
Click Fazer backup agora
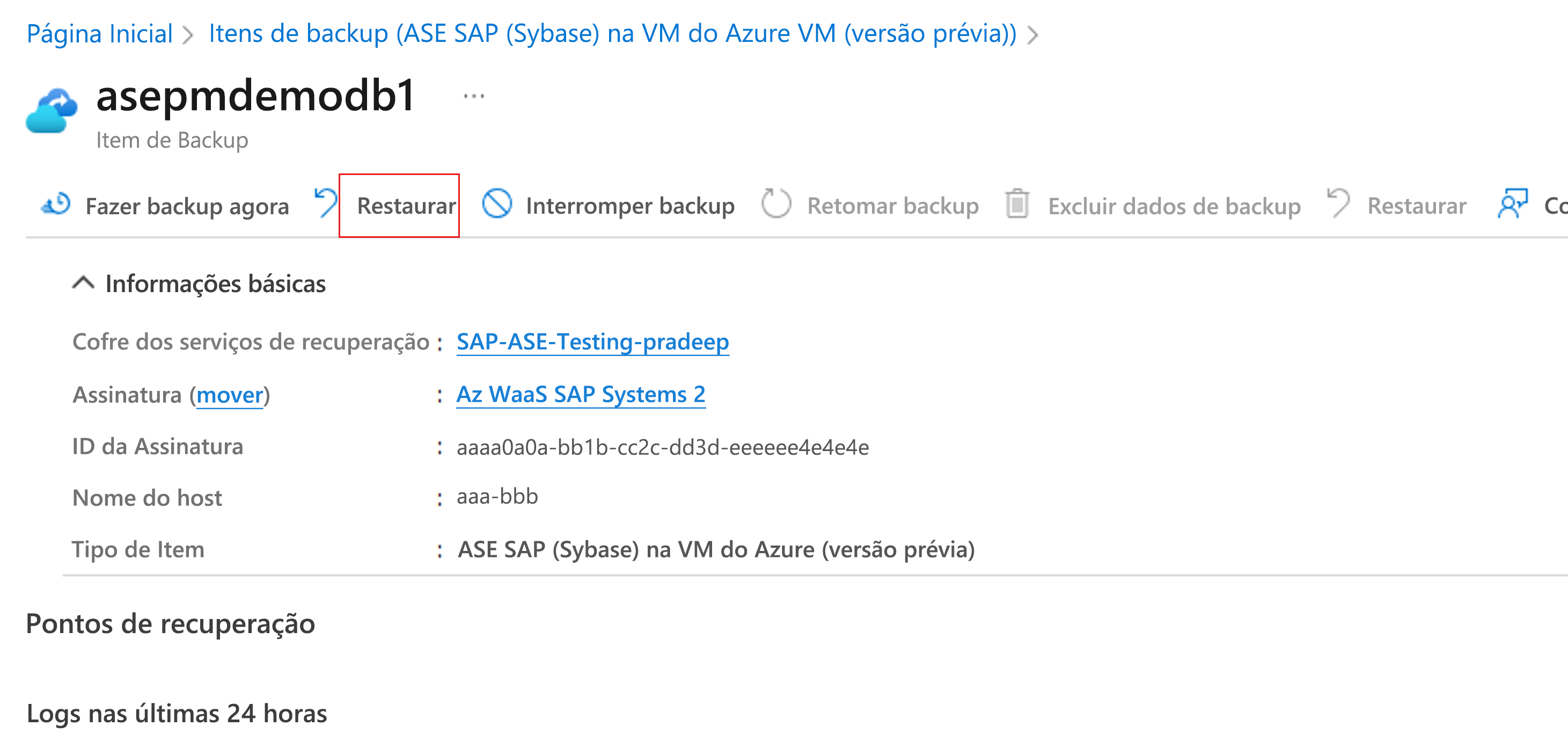187,207
